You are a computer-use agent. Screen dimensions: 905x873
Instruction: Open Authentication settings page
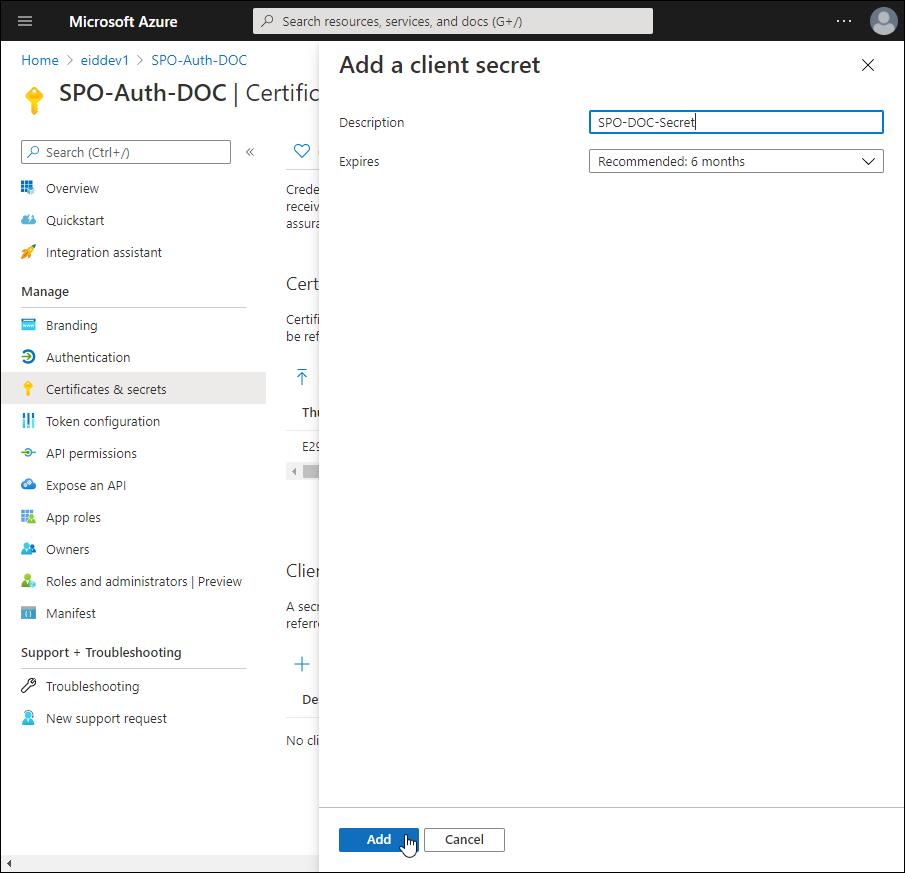pos(88,357)
